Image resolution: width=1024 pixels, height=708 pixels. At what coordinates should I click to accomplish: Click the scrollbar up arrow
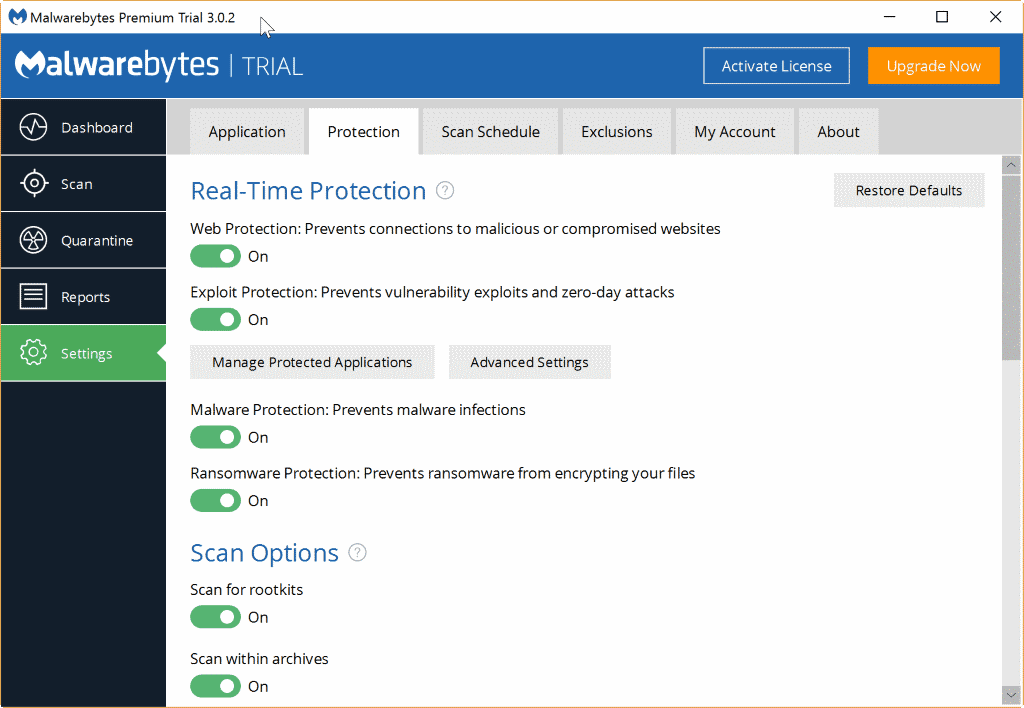pos(1012,165)
